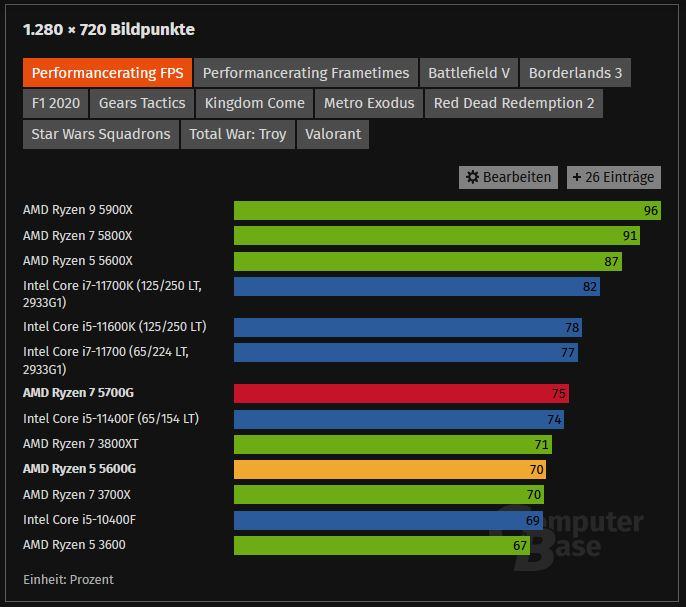Open Red Dead Redemption 2 tab

514,103
